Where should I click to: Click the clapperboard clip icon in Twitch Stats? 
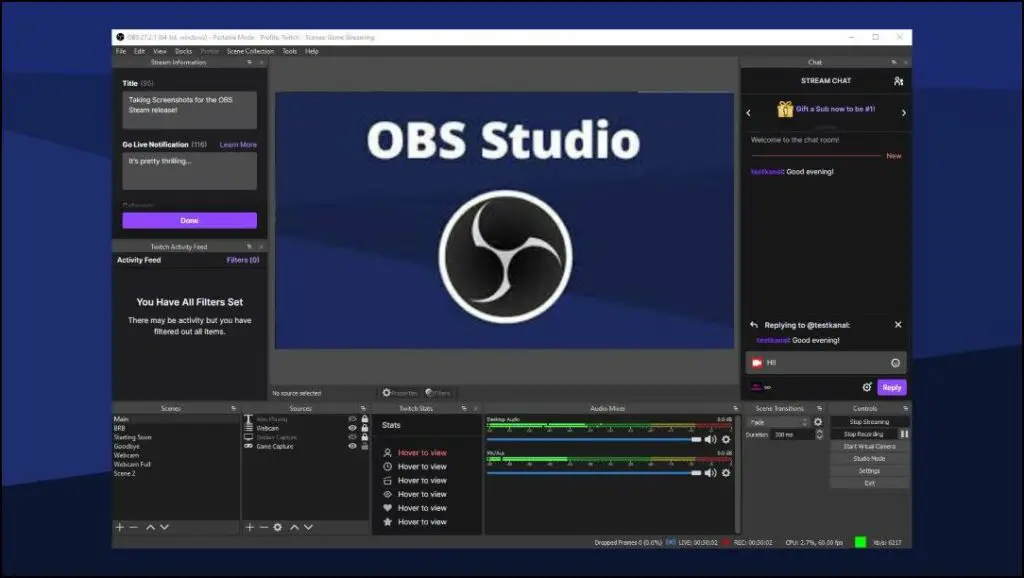click(387, 481)
